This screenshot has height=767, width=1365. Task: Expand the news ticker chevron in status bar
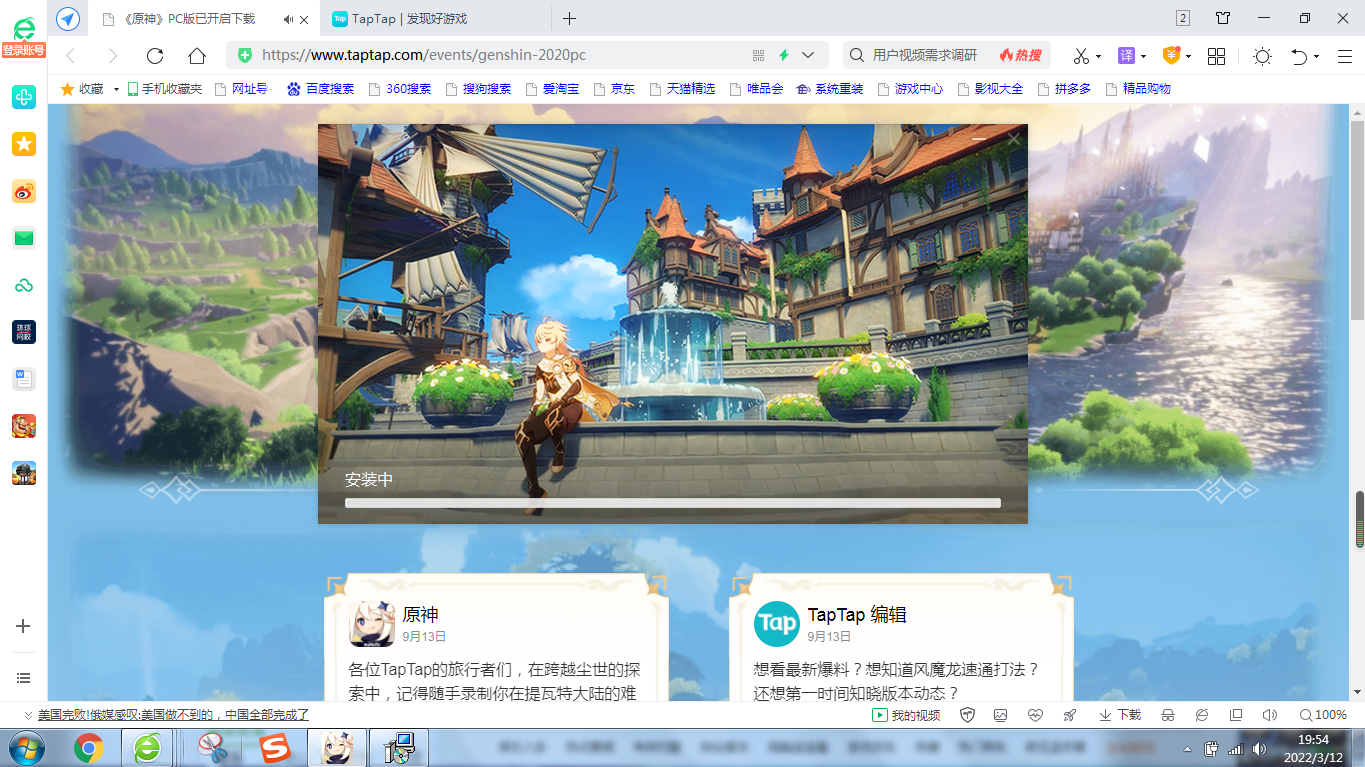[x=28, y=715]
